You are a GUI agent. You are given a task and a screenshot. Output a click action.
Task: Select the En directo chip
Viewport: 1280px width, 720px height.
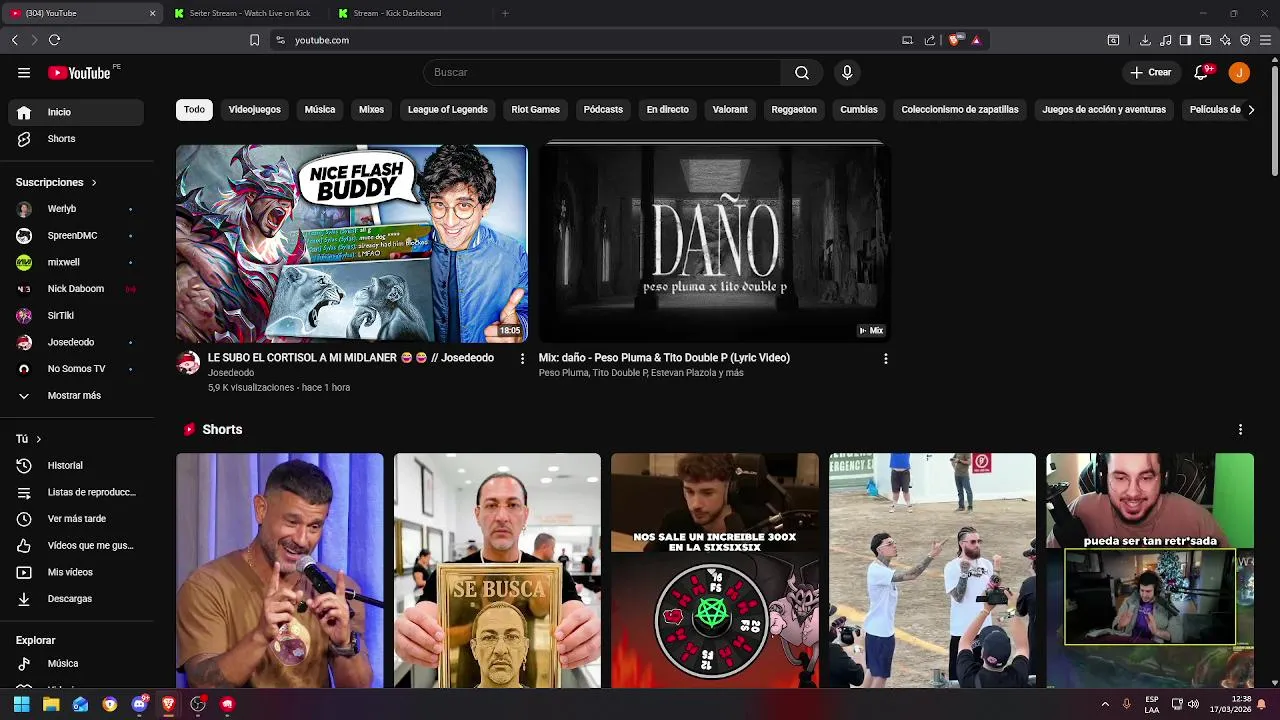coord(667,110)
